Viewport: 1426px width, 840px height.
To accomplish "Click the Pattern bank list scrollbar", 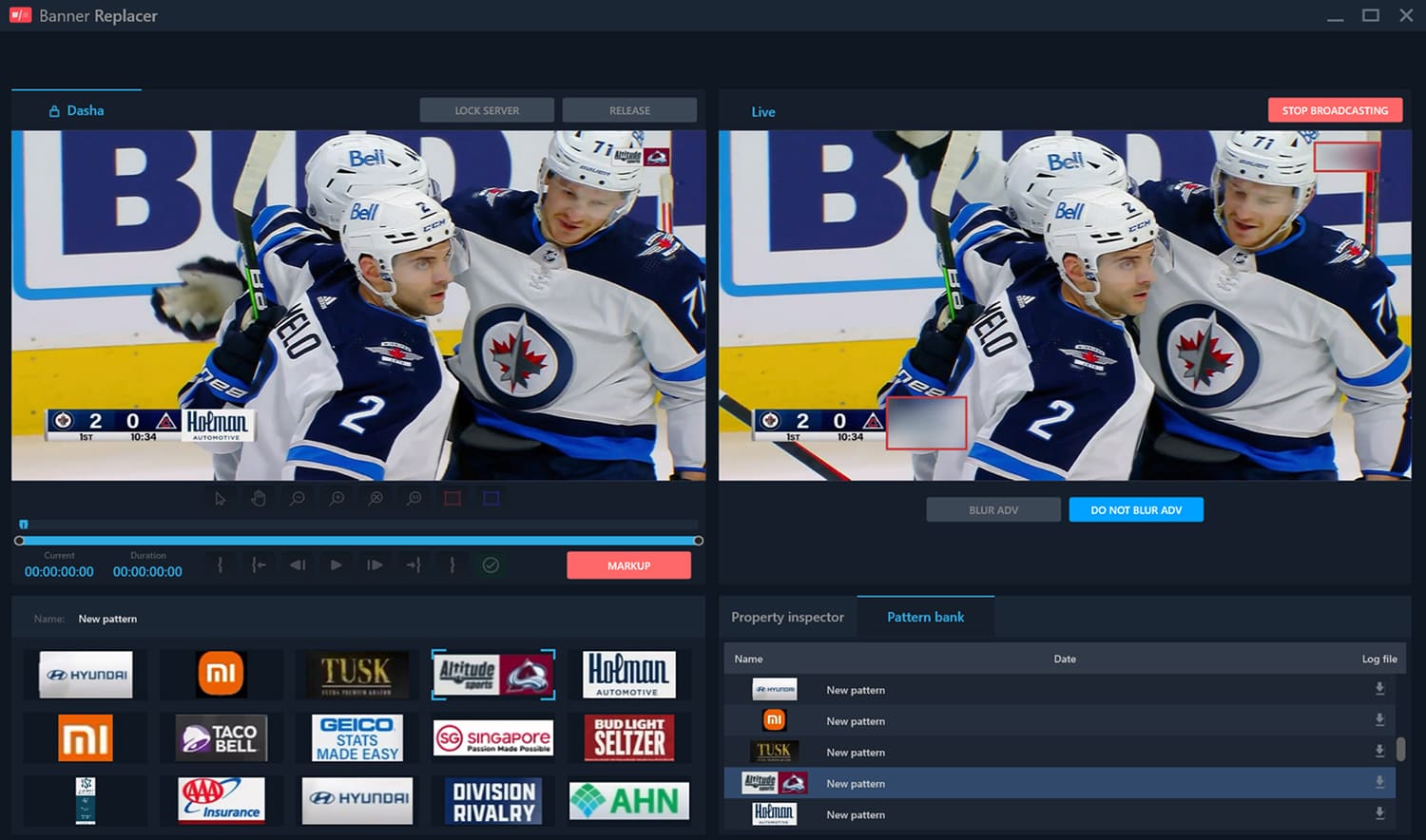I will 1400,749.
